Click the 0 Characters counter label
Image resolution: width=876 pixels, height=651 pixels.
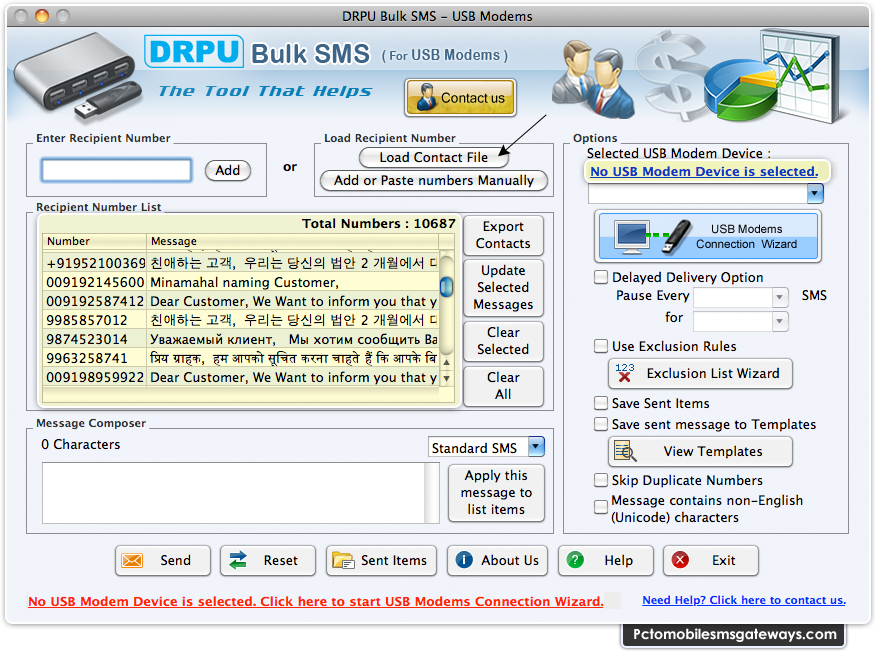coord(80,444)
